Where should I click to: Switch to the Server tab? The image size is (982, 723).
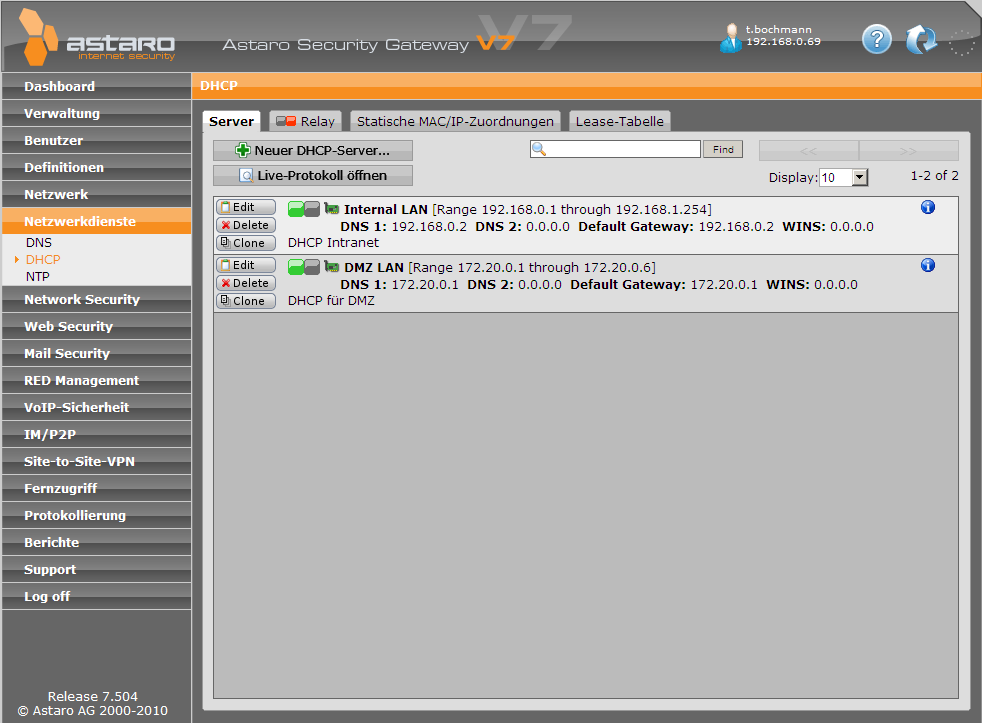(x=231, y=121)
